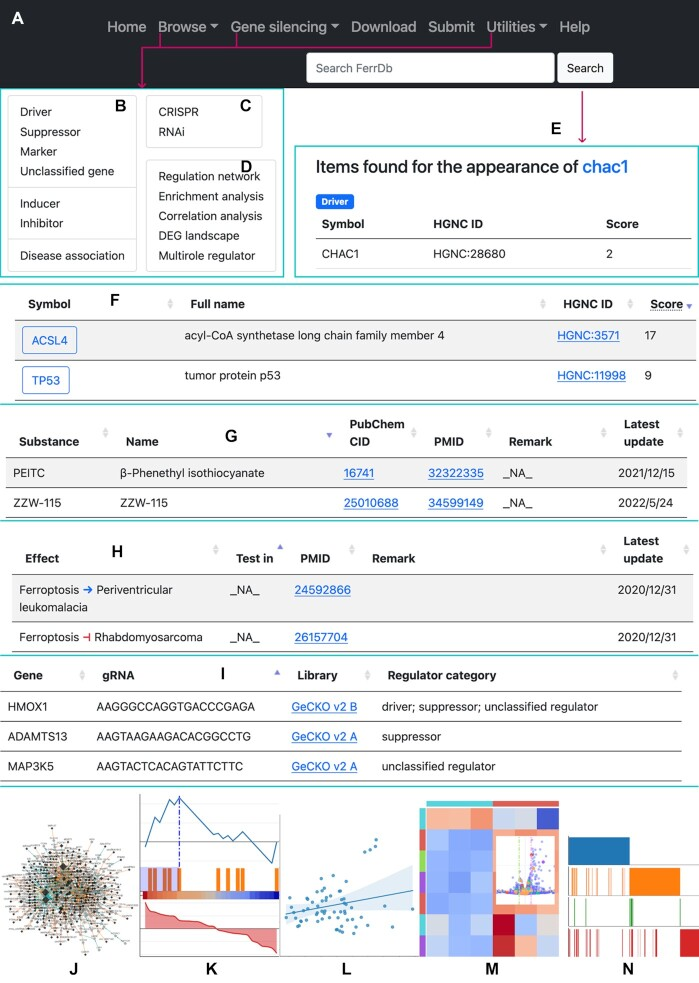Open the HGNC:11998 link
699x983 pixels.
point(591,376)
